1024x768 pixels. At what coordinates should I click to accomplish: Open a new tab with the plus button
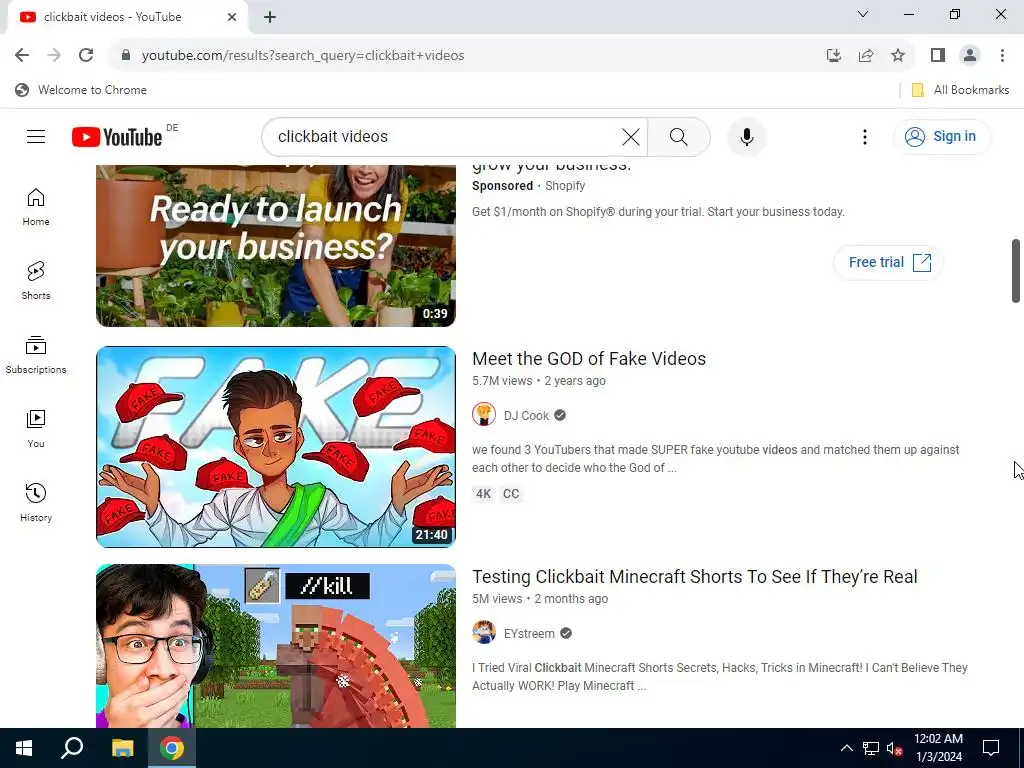[x=270, y=17]
